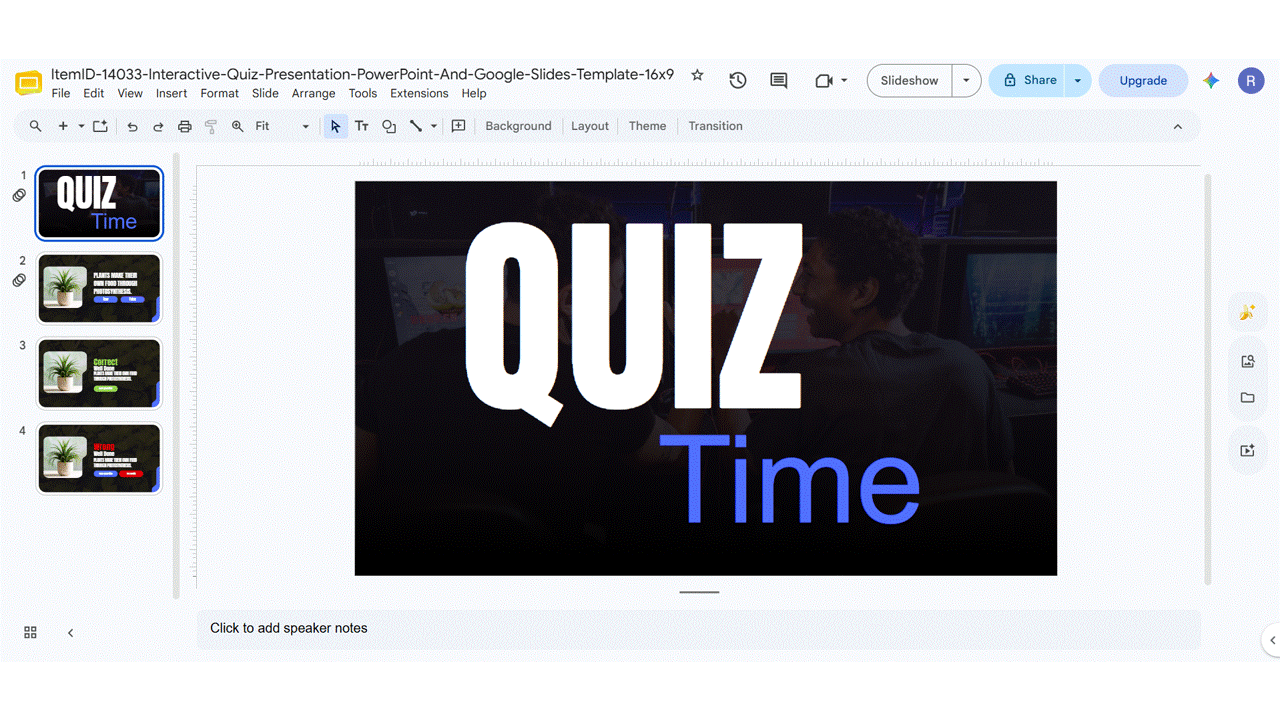Open the folder icon in side panel
The width and height of the screenshot is (1280, 720).
[x=1247, y=398]
